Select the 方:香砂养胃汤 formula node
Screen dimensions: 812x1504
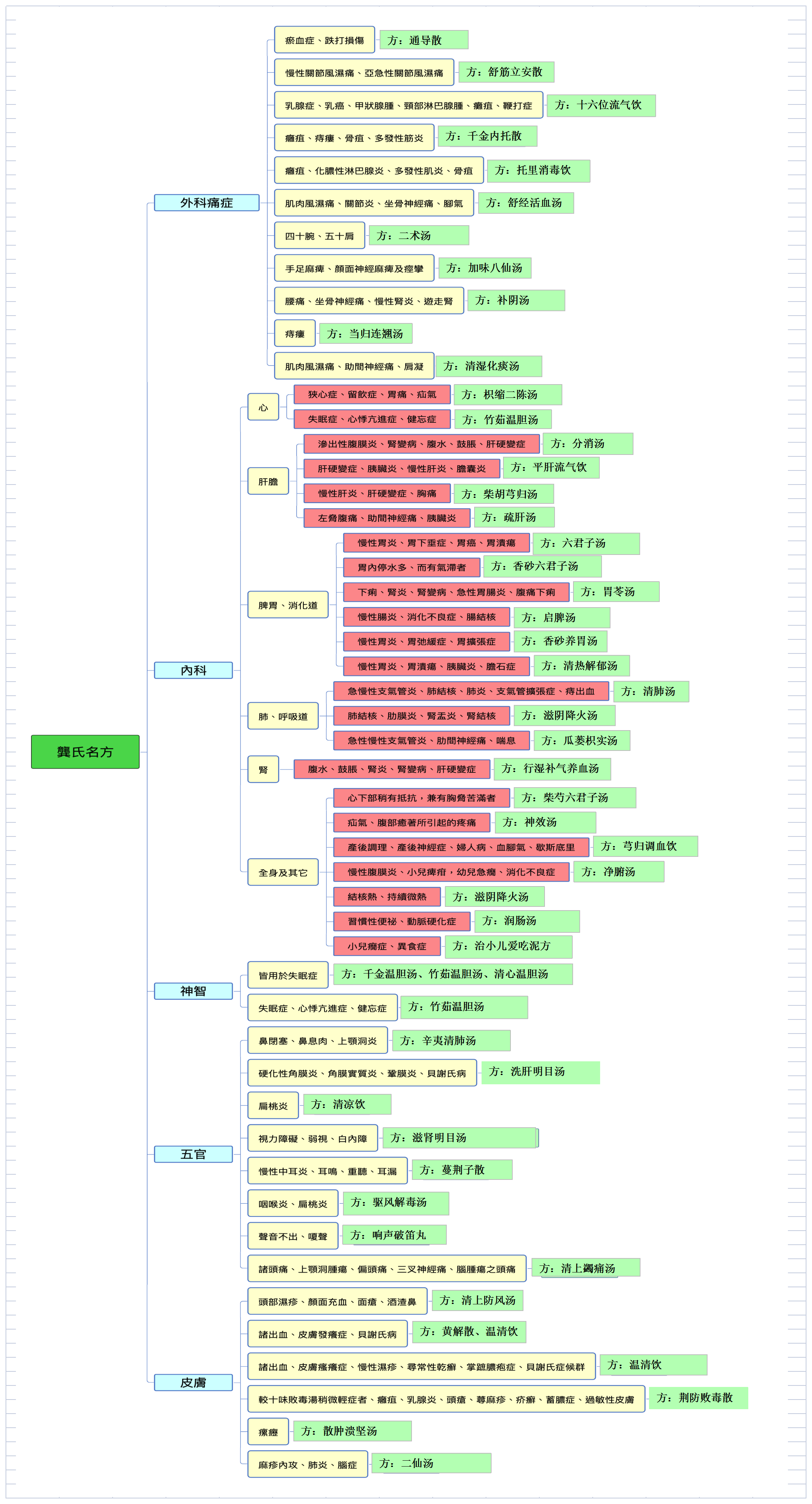(x=560, y=641)
